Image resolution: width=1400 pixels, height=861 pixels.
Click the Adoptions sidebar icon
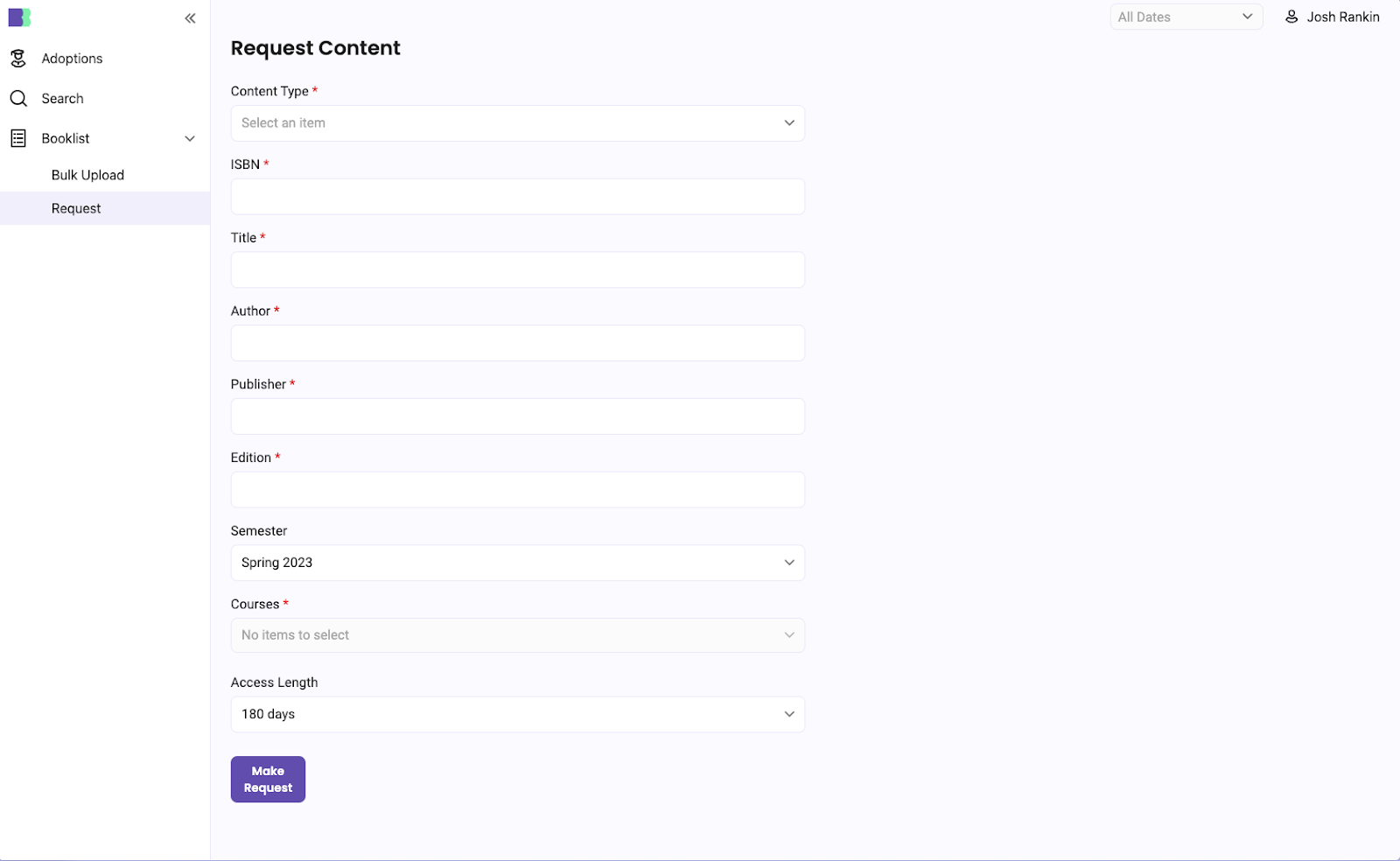[x=18, y=59]
